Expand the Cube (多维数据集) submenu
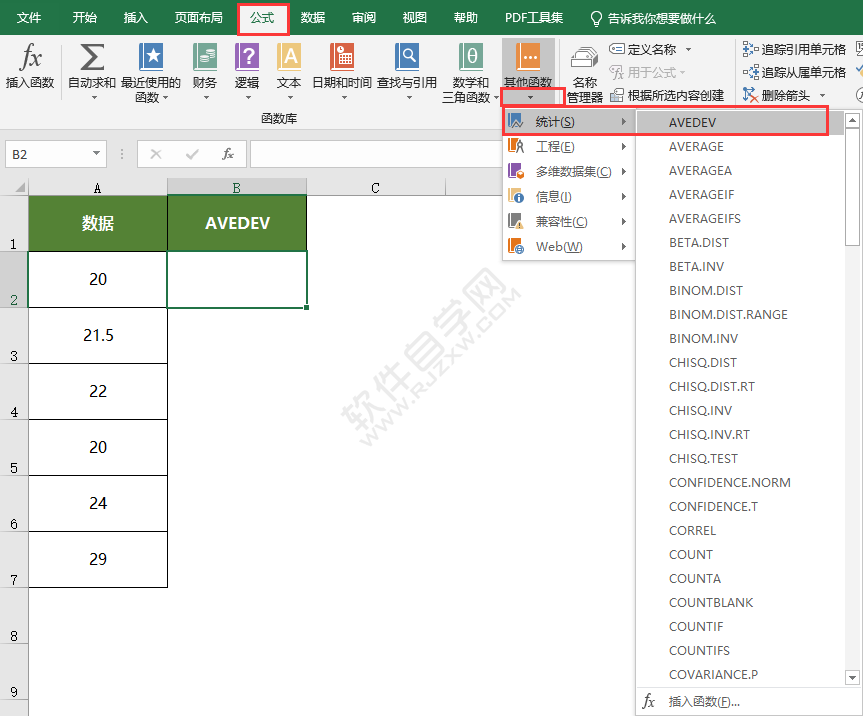863x716 pixels. 569,172
